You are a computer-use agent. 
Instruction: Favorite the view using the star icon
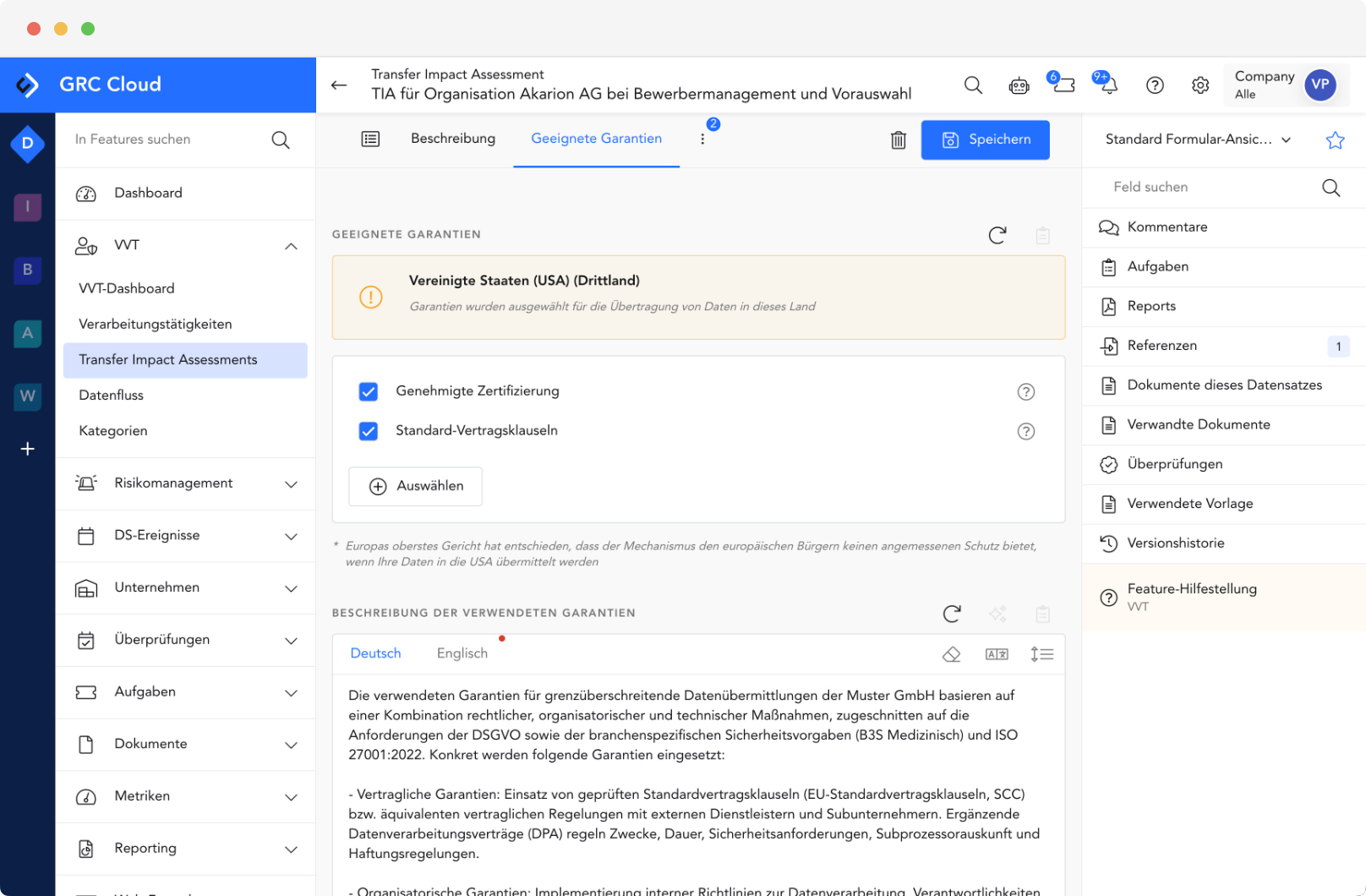[x=1334, y=139]
